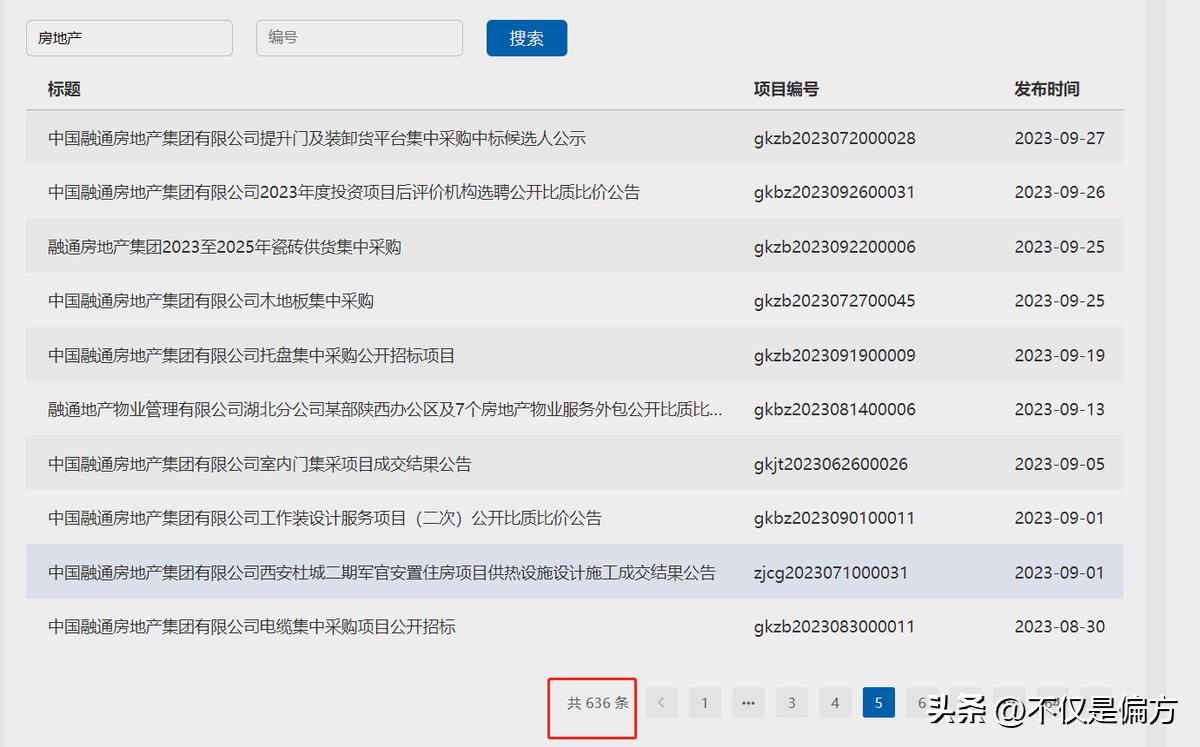Screen dimensions: 1200x747
Task: Open the 托盘集中采购公开招标项目 listing
Action: click(252, 356)
